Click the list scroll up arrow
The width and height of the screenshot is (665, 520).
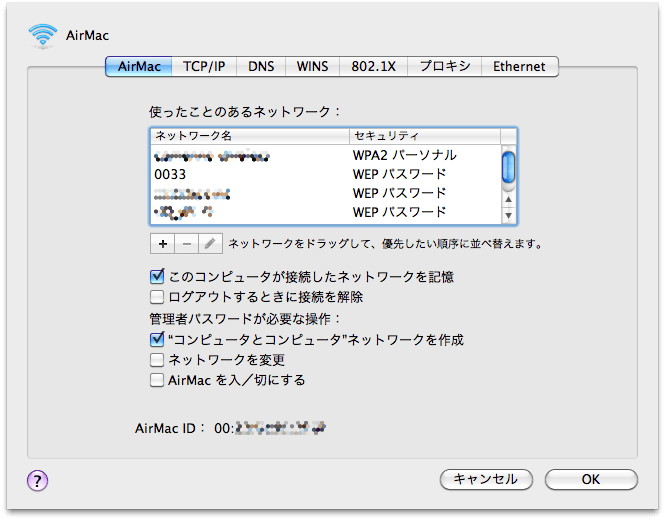(509, 199)
